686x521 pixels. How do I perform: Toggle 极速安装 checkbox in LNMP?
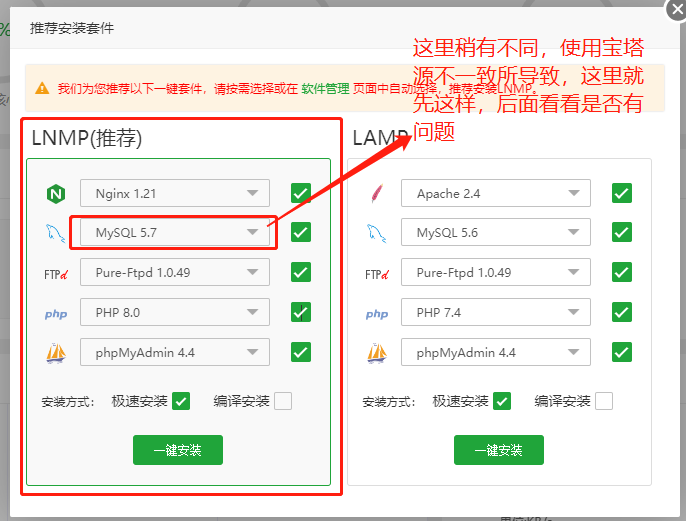181,401
